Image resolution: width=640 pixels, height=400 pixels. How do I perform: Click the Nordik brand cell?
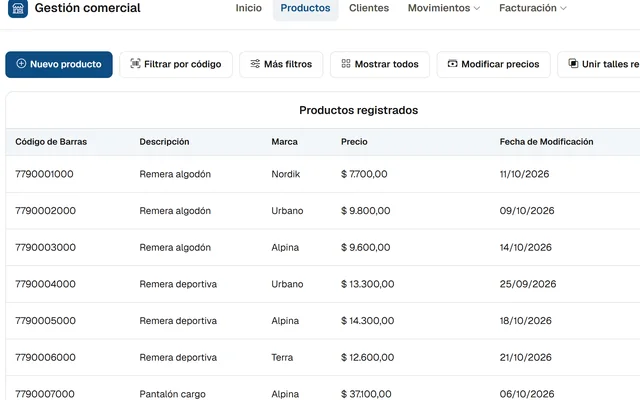tap(286, 174)
